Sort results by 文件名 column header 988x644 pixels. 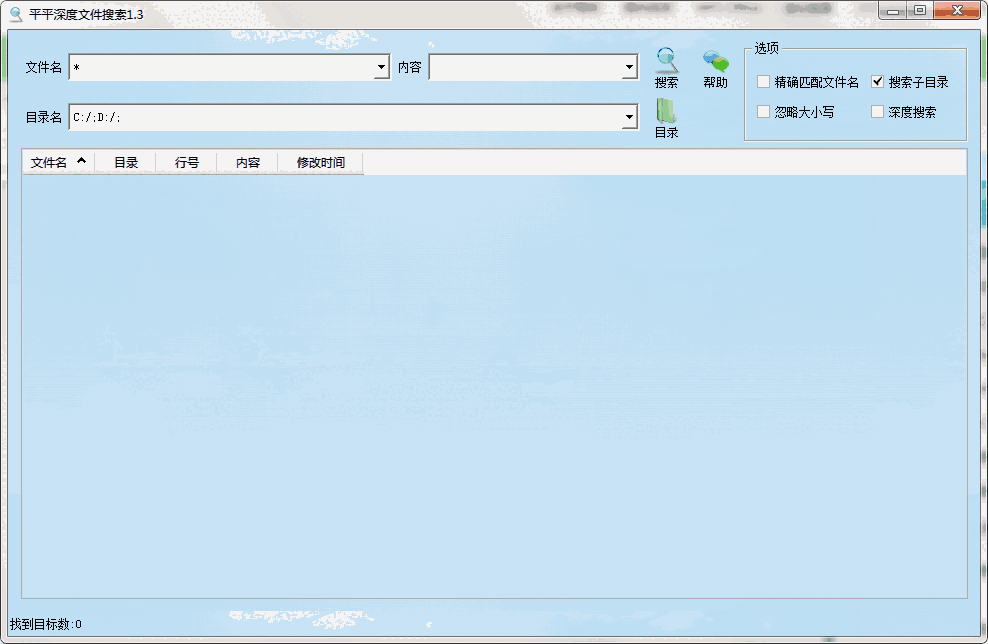point(59,163)
